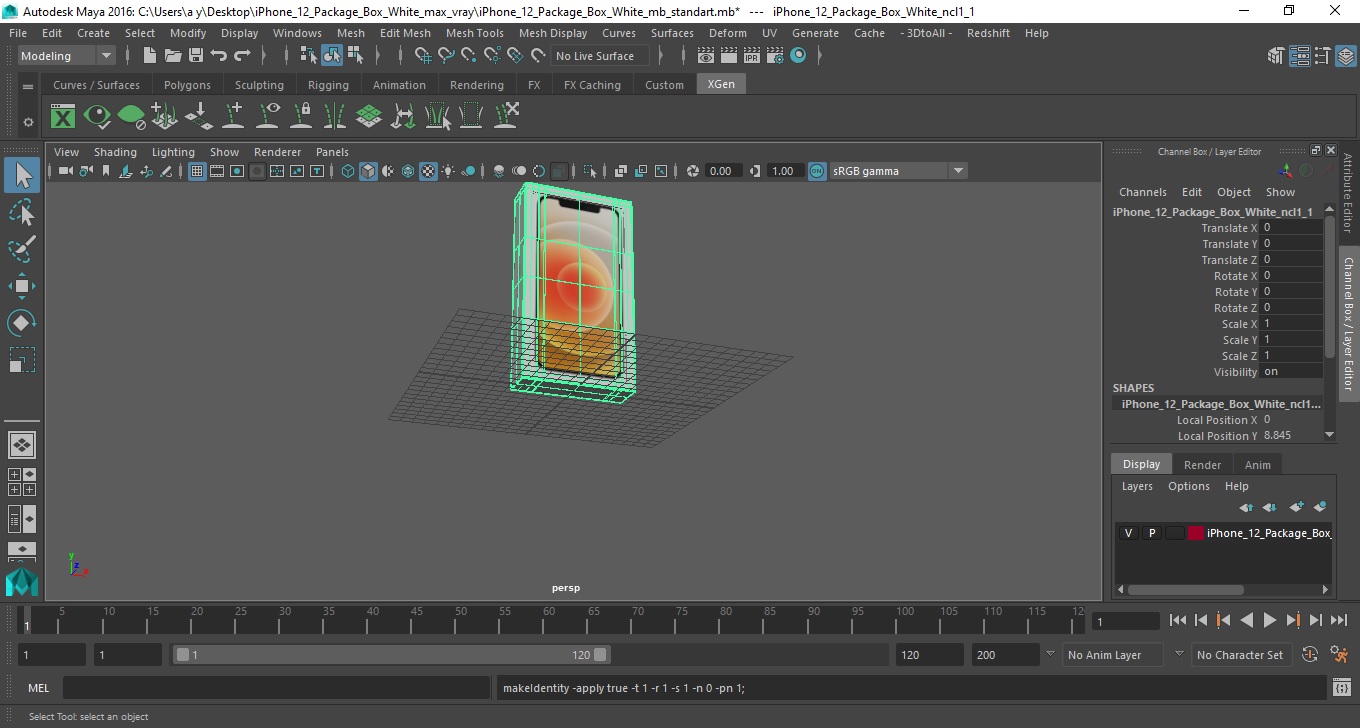Create a new scene via toolbar icon
The width and height of the screenshot is (1360, 728).
150,56
